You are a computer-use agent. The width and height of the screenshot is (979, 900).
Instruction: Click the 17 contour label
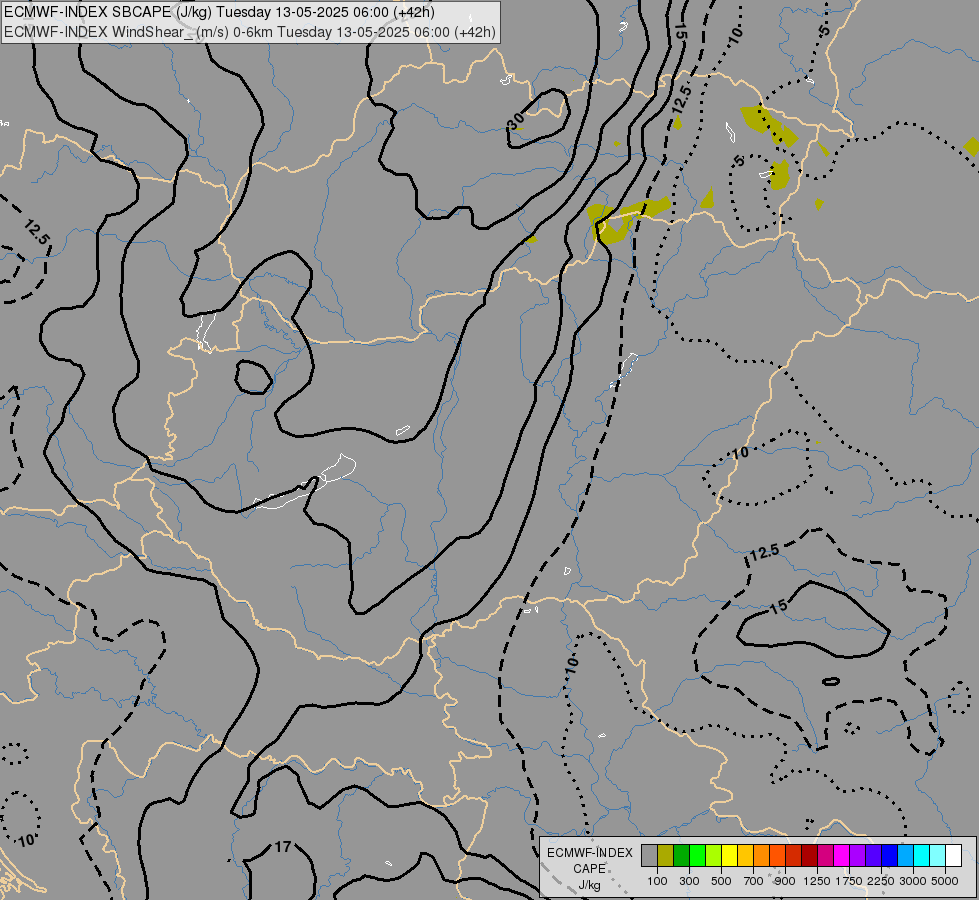283,847
